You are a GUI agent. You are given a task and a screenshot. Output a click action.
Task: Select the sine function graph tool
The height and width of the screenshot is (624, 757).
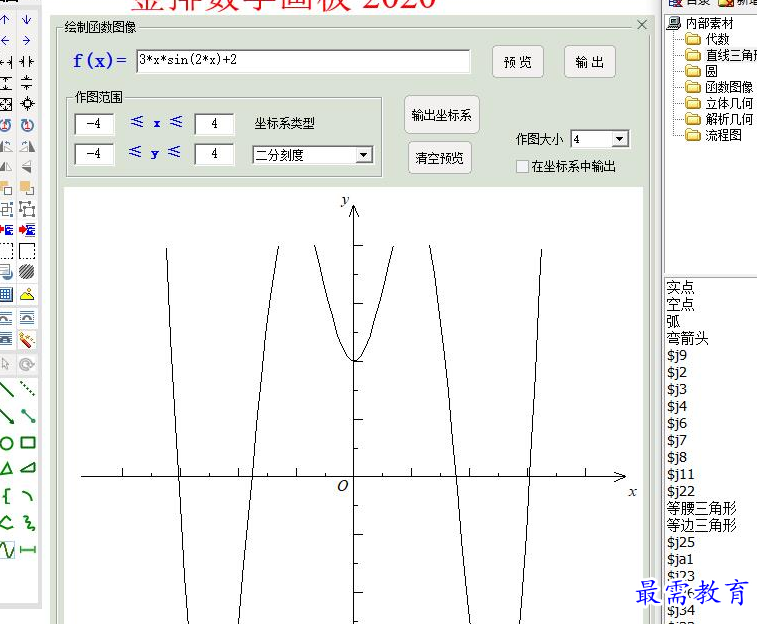tap(7, 550)
